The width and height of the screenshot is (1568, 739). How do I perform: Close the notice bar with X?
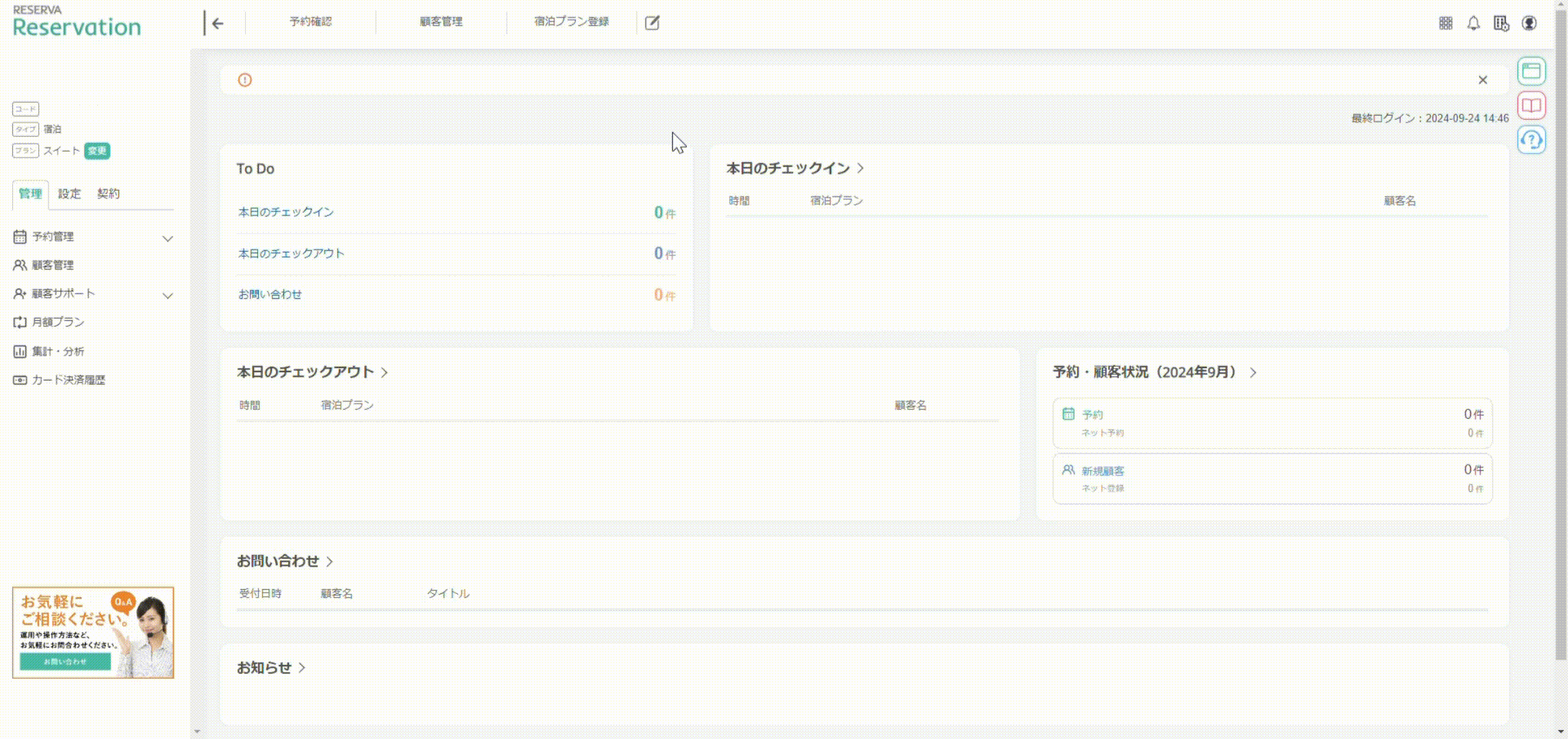pyautogui.click(x=1482, y=80)
